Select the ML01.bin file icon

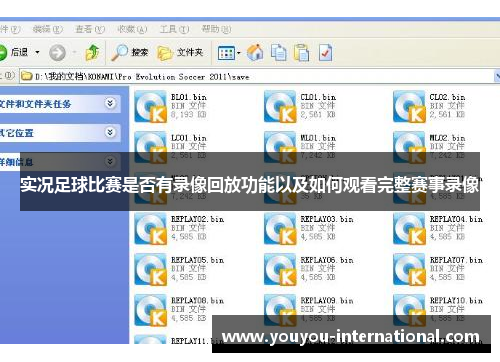280,147
